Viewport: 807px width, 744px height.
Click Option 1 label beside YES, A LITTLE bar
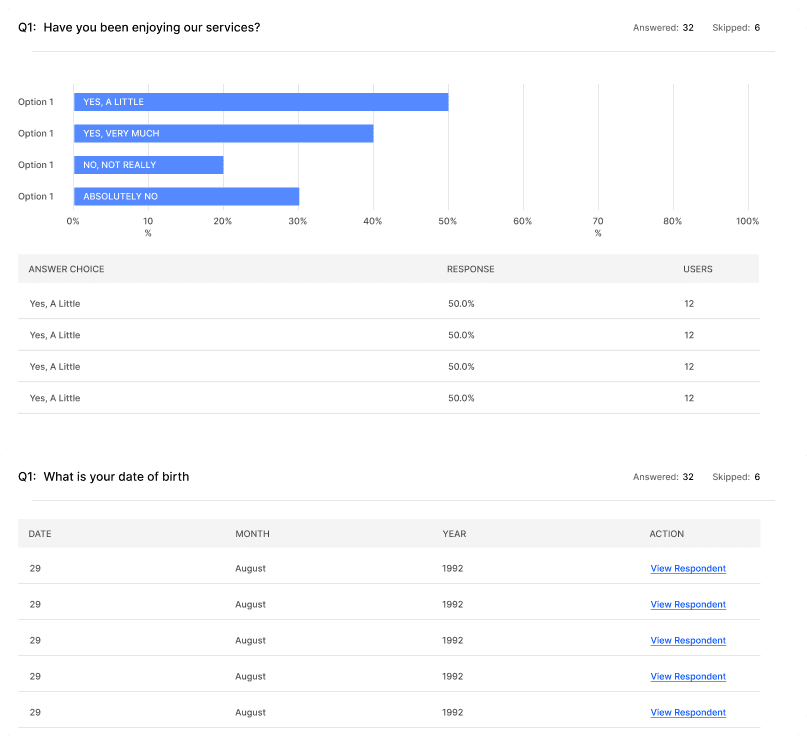point(36,102)
